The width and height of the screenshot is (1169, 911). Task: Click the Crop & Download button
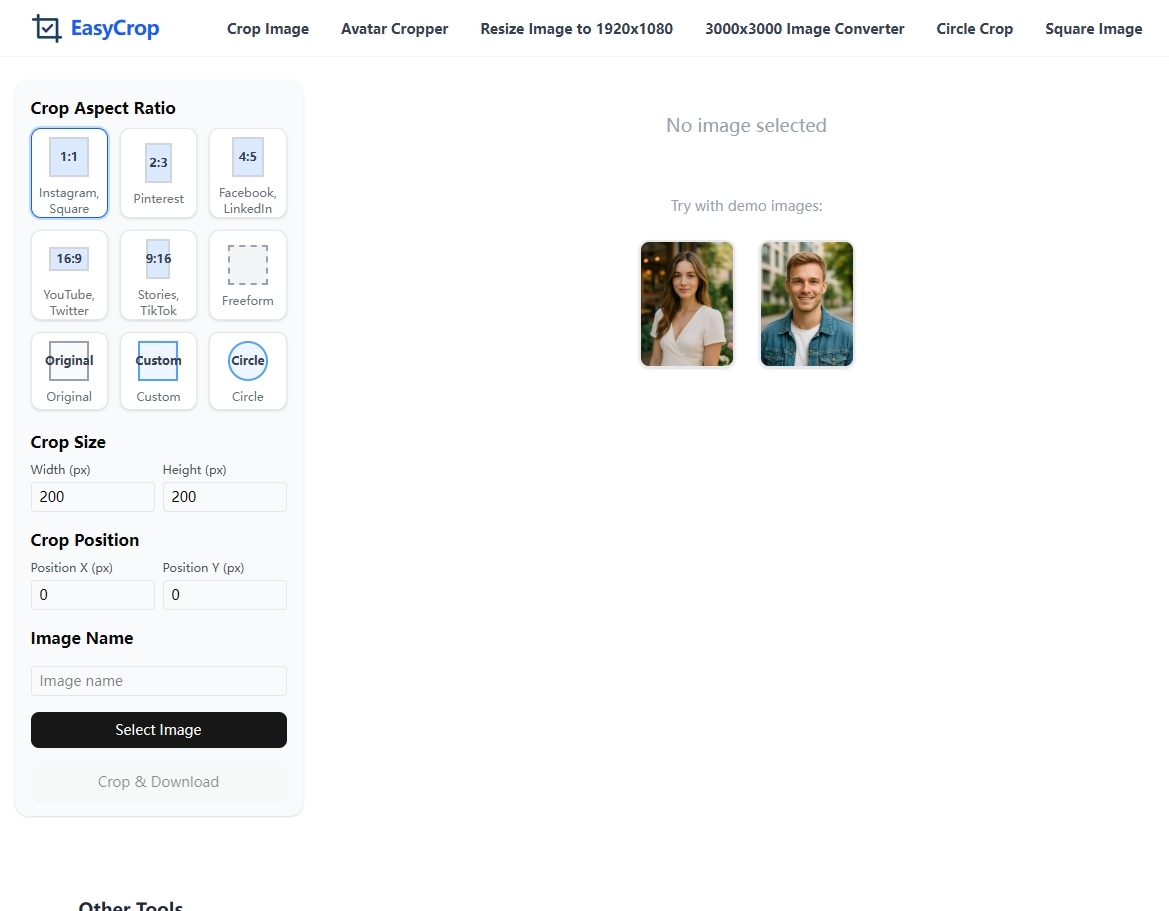[x=159, y=782]
